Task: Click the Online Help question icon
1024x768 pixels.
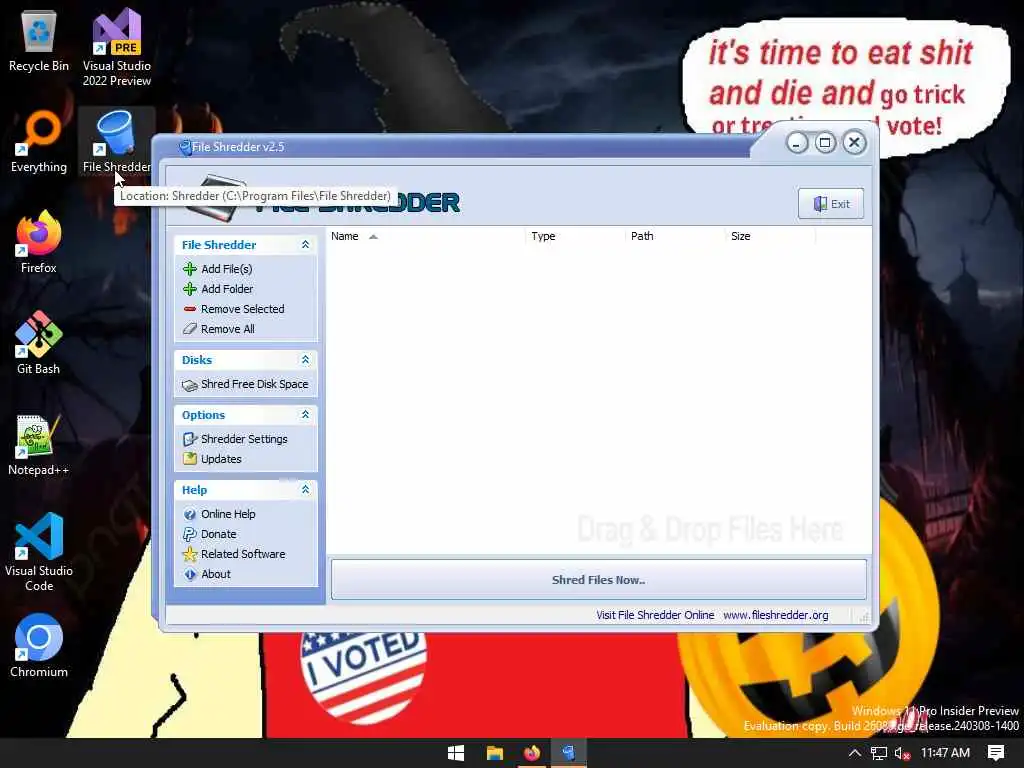Action: pos(190,515)
